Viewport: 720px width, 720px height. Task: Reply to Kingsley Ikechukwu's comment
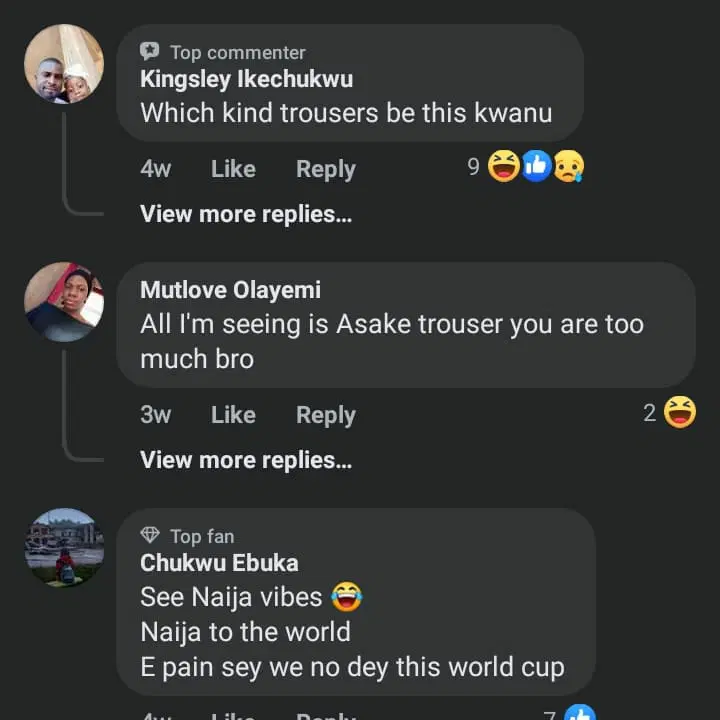(x=325, y=169)
